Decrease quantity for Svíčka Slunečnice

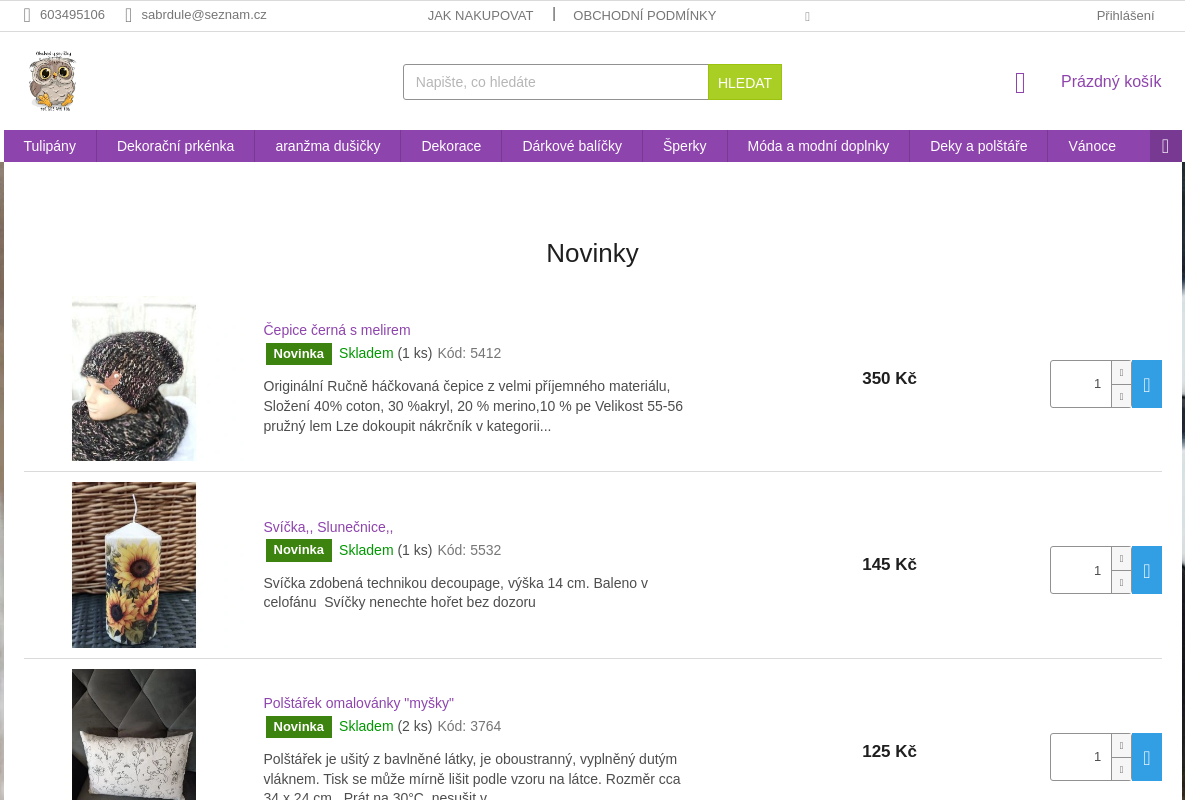click(1121, 582)
